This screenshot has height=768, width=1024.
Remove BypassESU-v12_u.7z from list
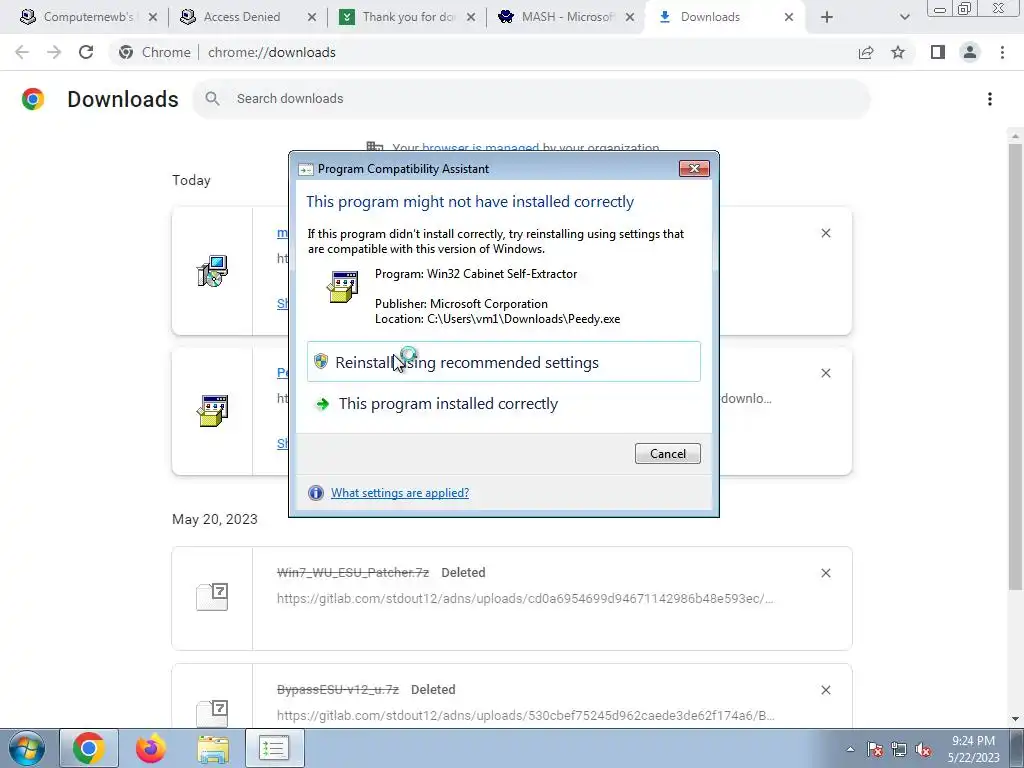pyautogui.click(x=825, y=690)
